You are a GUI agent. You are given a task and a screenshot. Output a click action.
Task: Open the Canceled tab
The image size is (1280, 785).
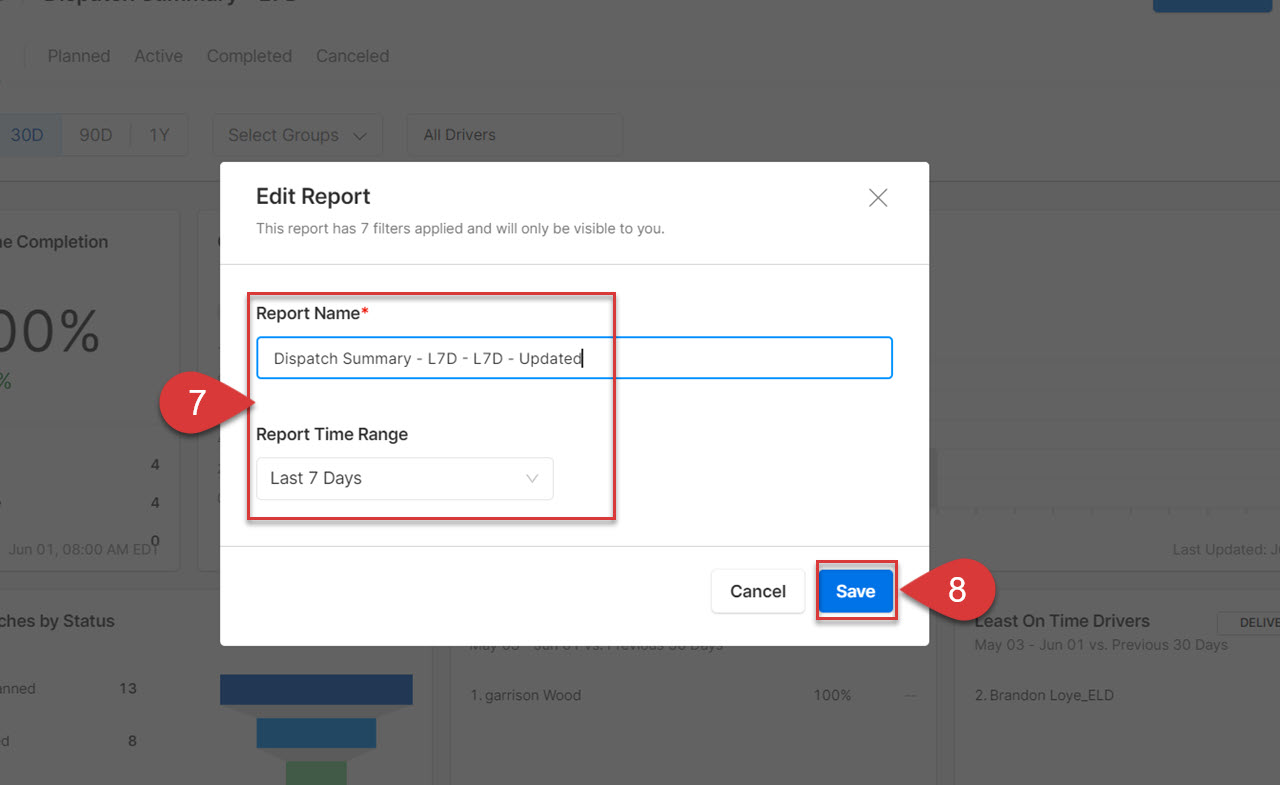[x=352, y=56]
